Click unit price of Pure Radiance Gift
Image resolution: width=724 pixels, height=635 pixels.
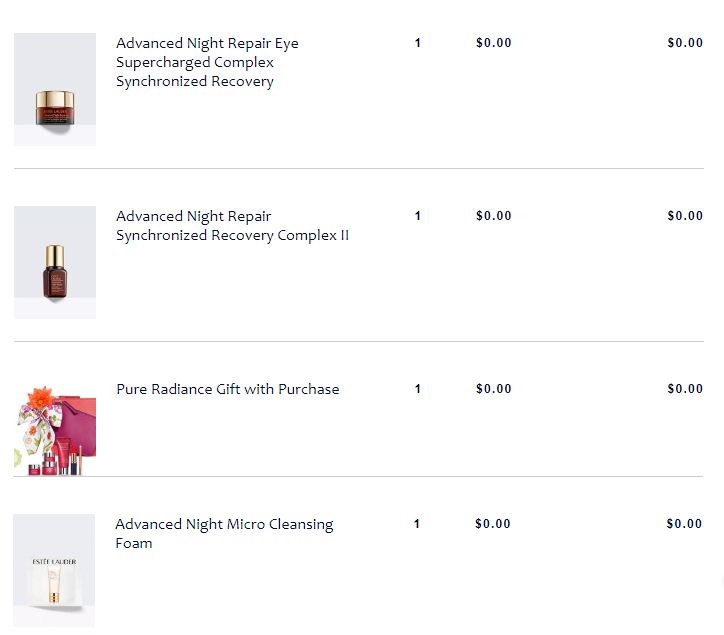click(494, 389)
